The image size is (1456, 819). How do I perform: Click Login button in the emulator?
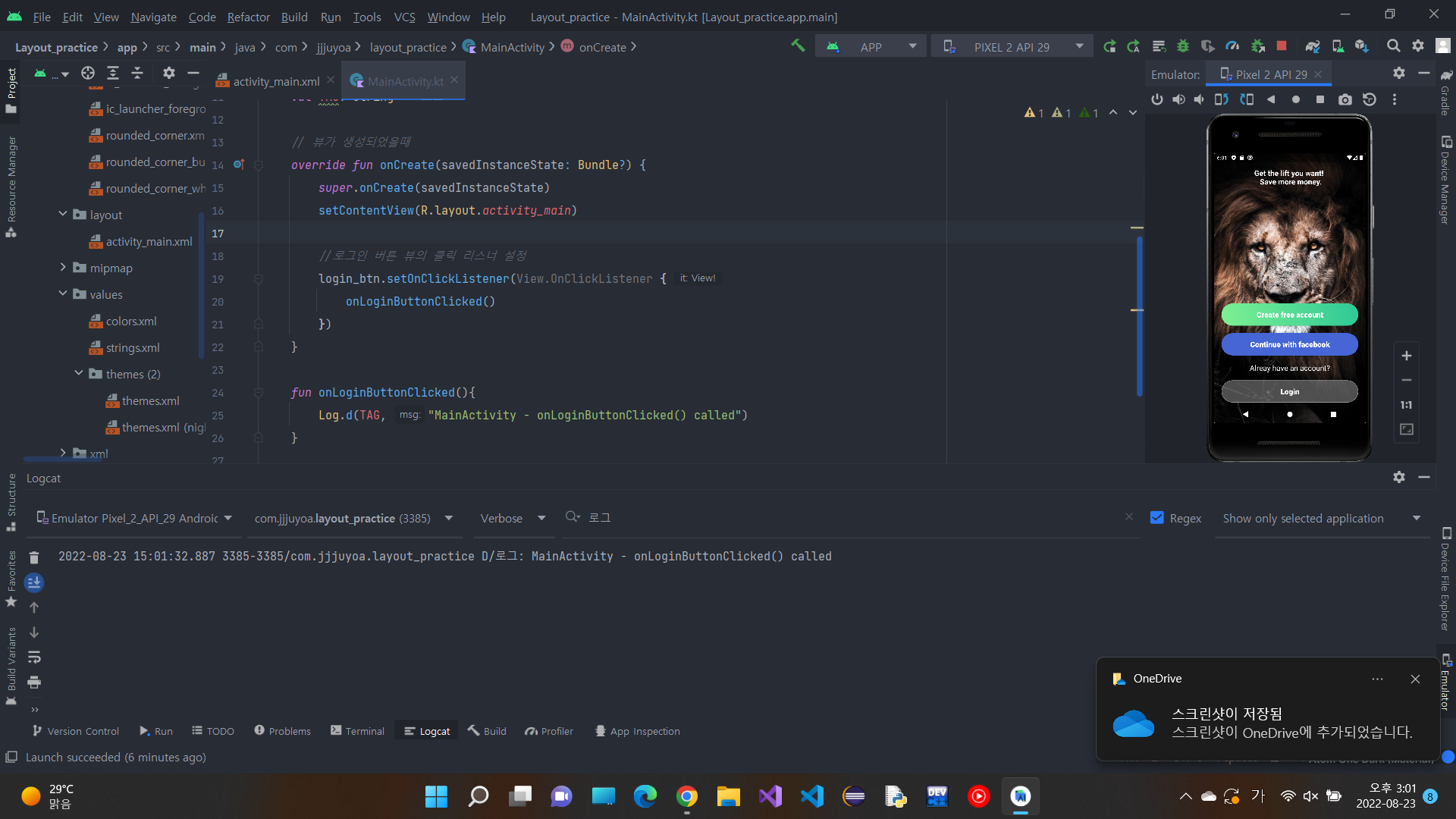1289,392
